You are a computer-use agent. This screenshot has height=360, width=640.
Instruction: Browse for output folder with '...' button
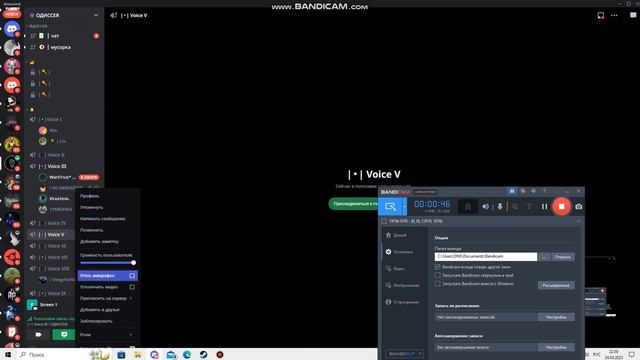544,257
